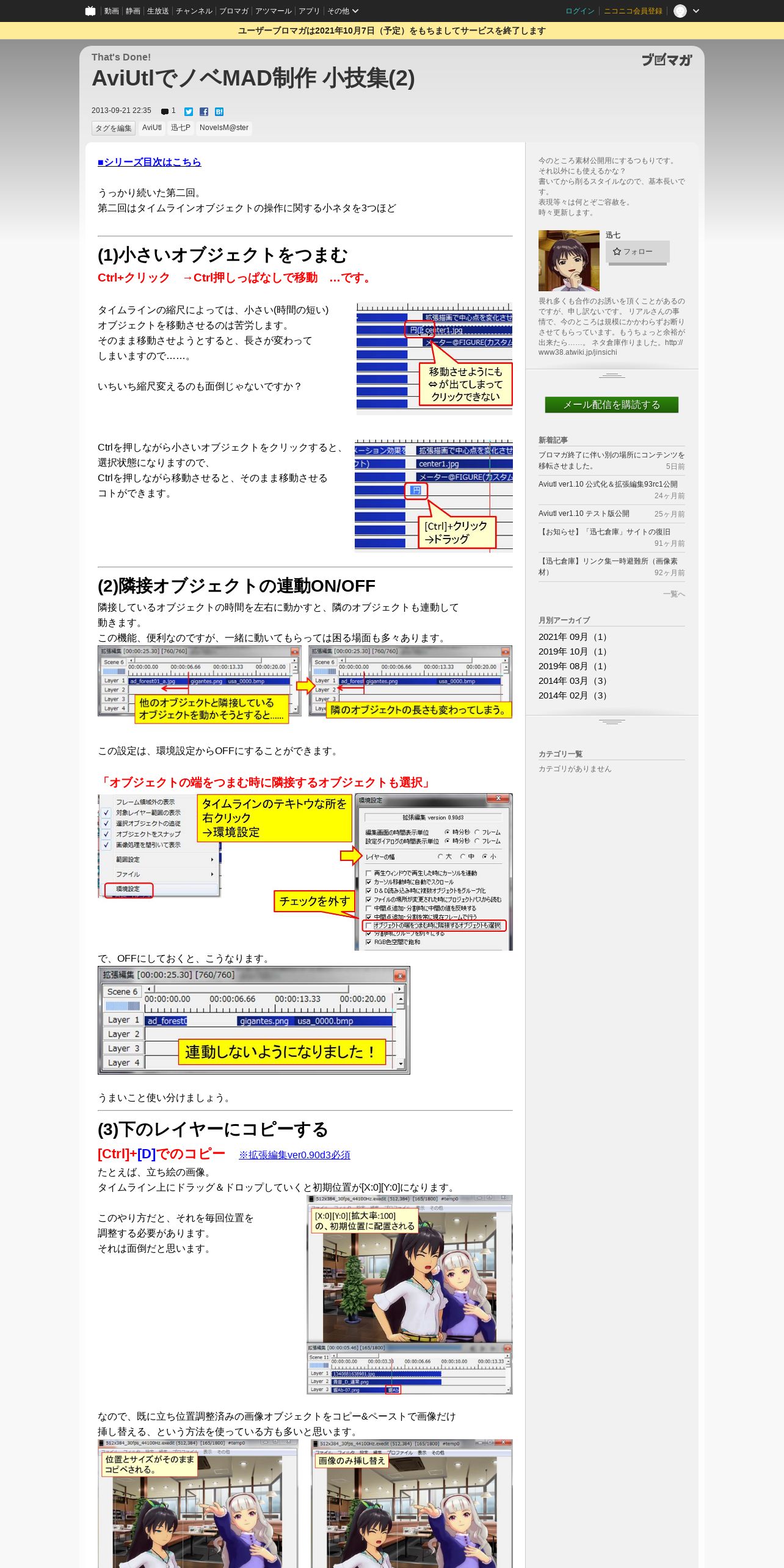The height and width of the screenshot is (1568, 784).
Task: Open image captioned 隣のオブジェクトの長さも変わってしまう
Action: click(410, 682)
